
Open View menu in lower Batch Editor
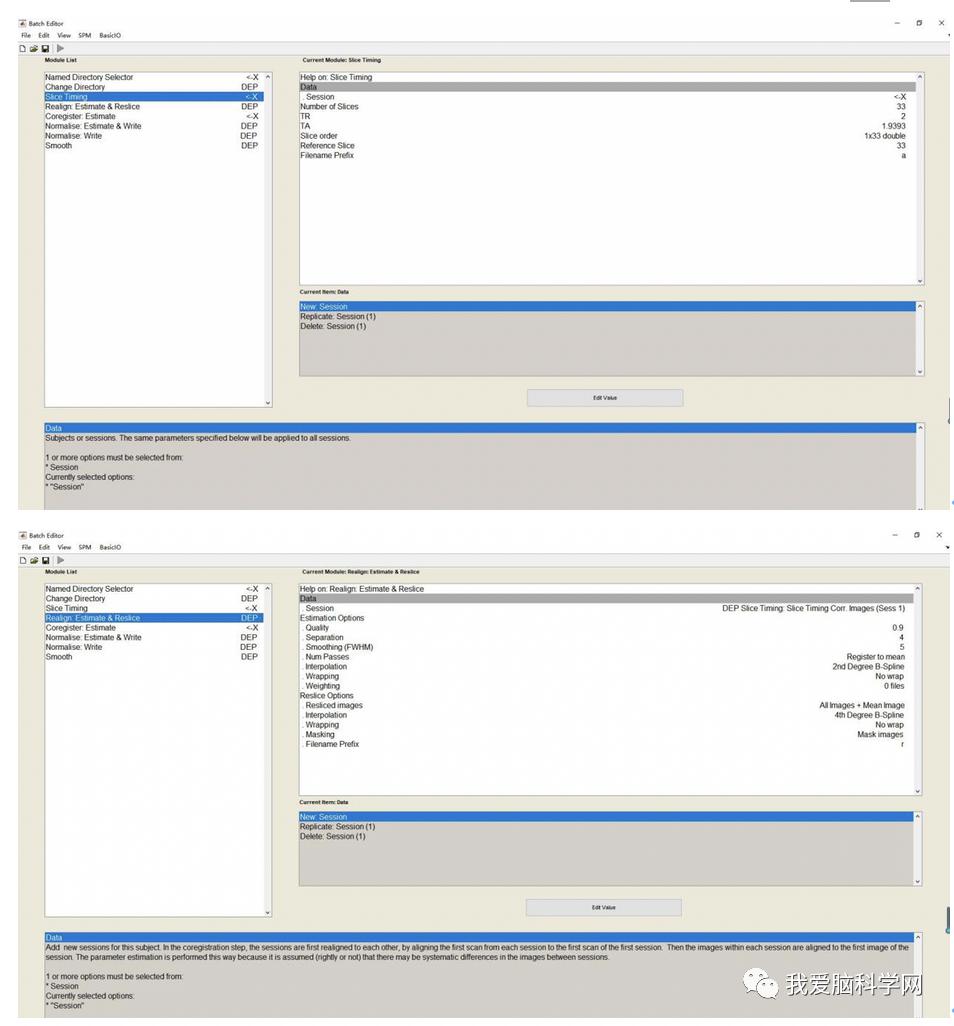pyautogui.click(x=64, y=547)
